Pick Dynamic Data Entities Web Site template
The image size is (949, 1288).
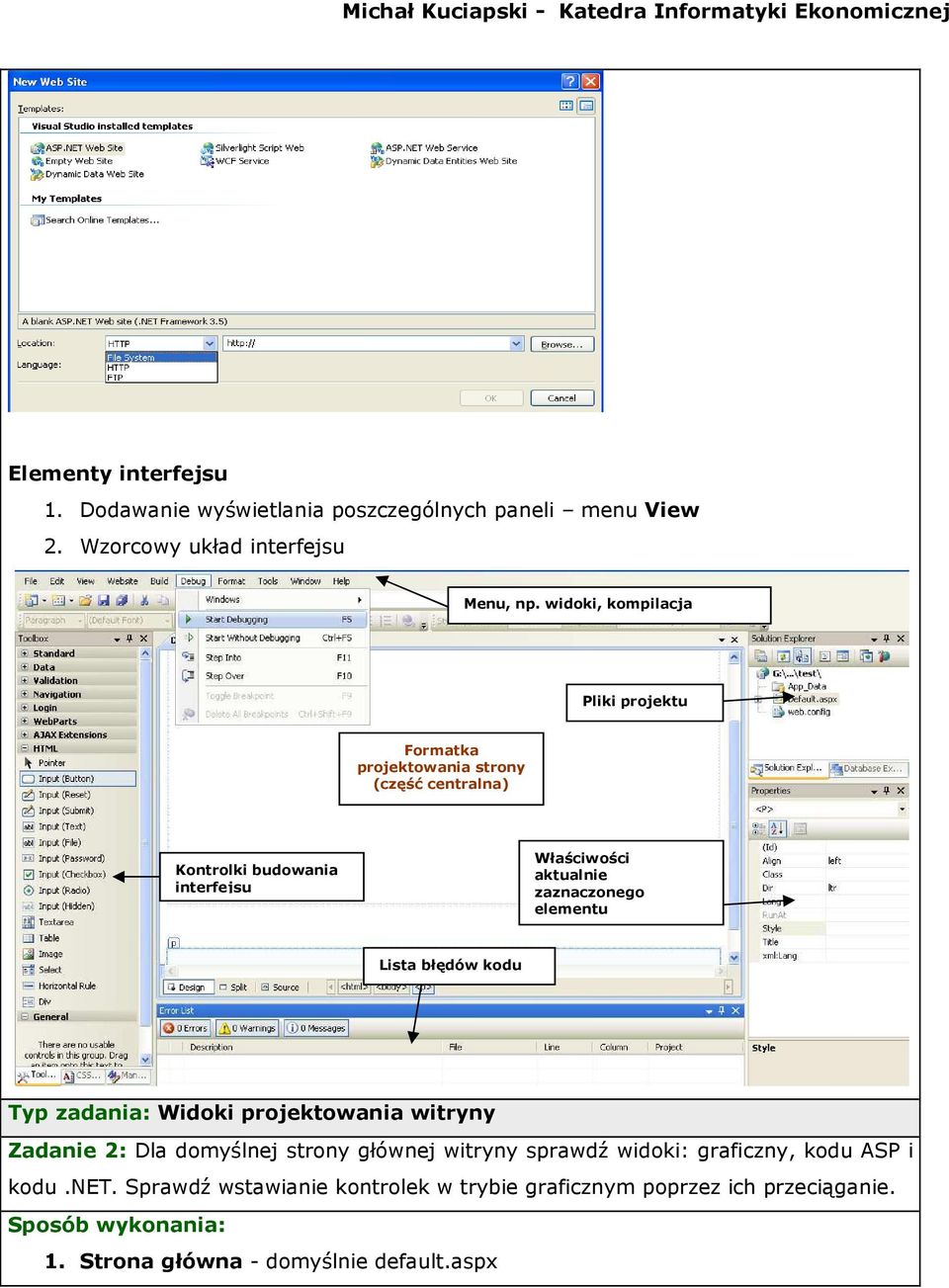click(x=444, y=161)
